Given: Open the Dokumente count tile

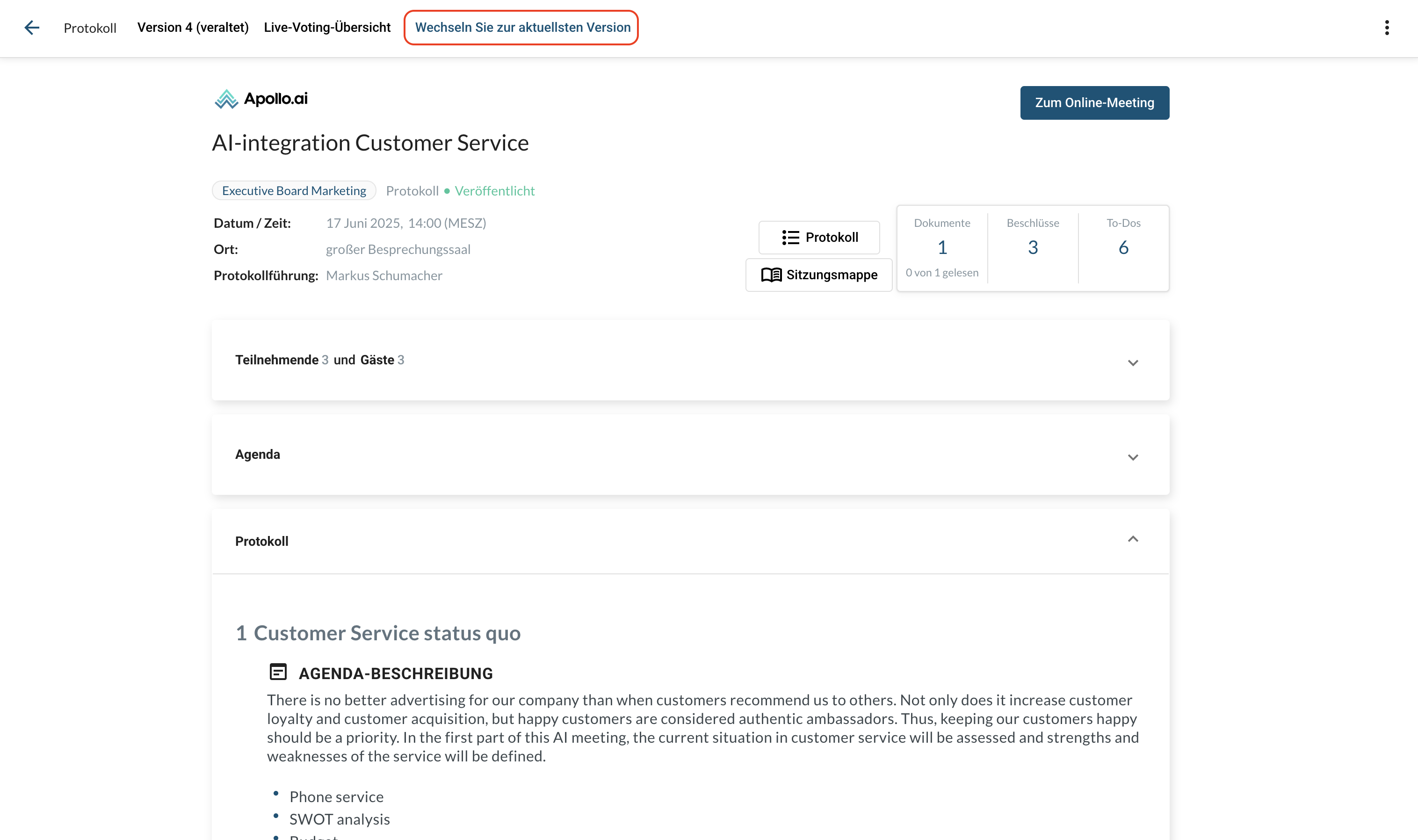Looking at the screenshot, I should coord(941,247).
